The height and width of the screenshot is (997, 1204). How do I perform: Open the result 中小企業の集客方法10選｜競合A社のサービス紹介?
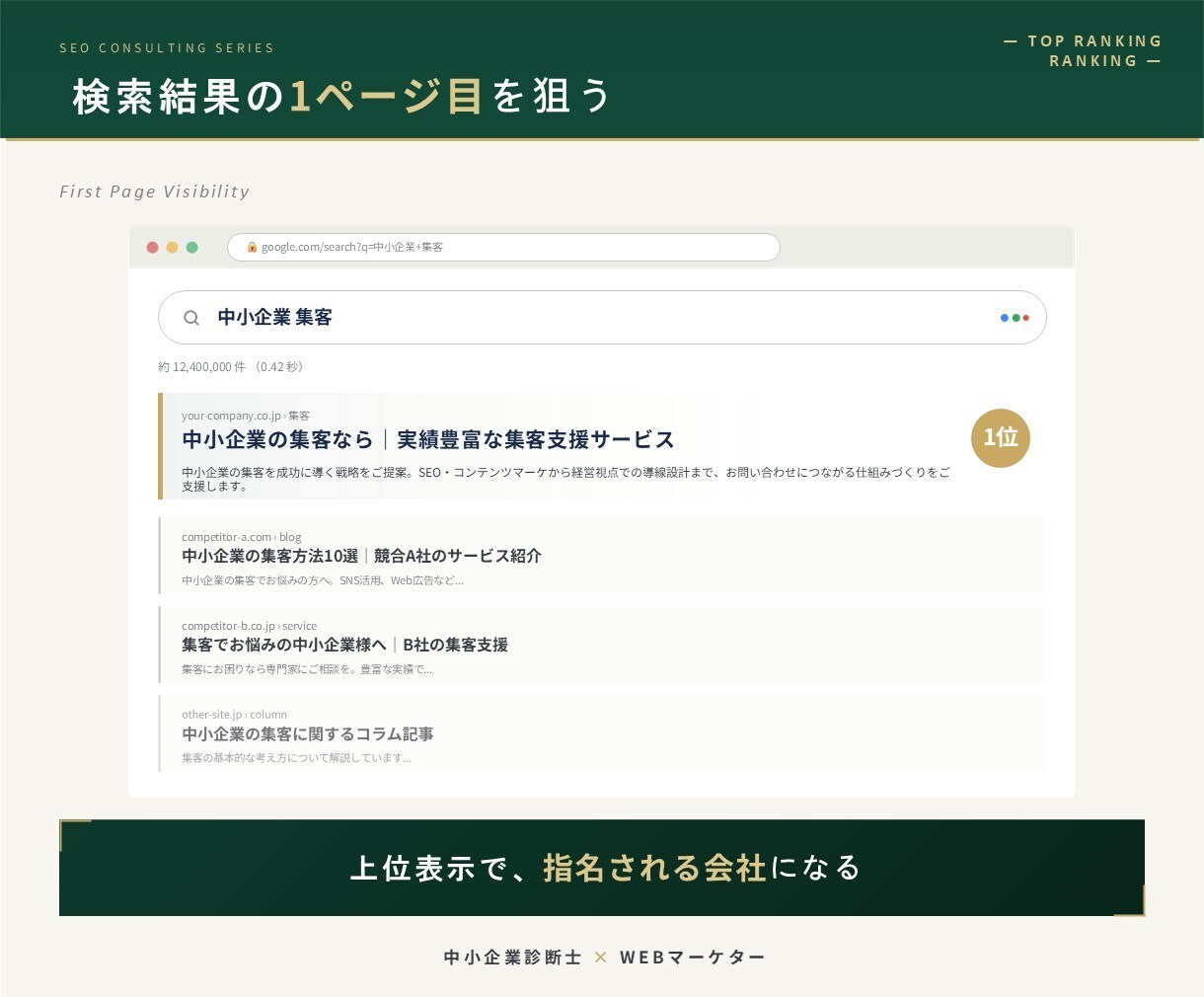pyautogui.click(x=361, y=556)
